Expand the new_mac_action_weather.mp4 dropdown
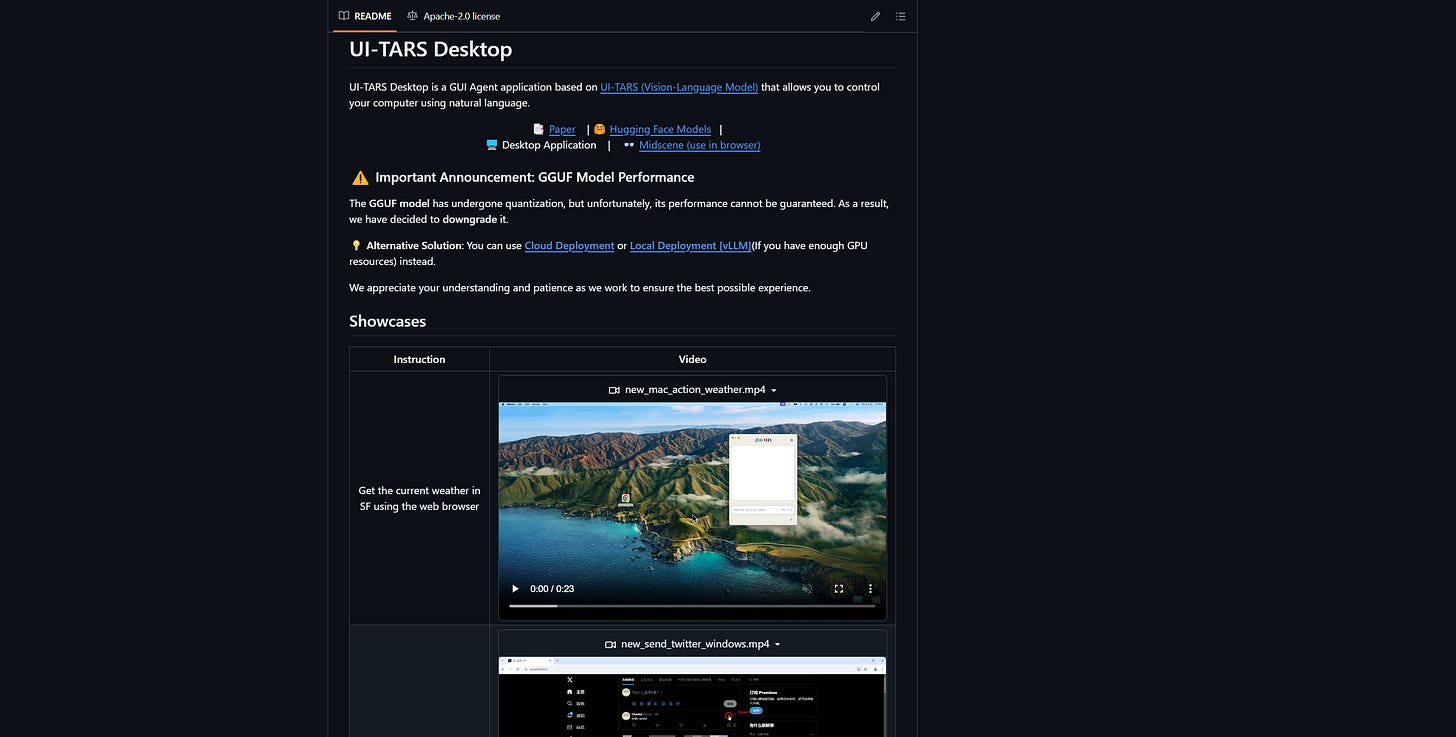This screenshot has width=1456, height=737. point(693,389)
